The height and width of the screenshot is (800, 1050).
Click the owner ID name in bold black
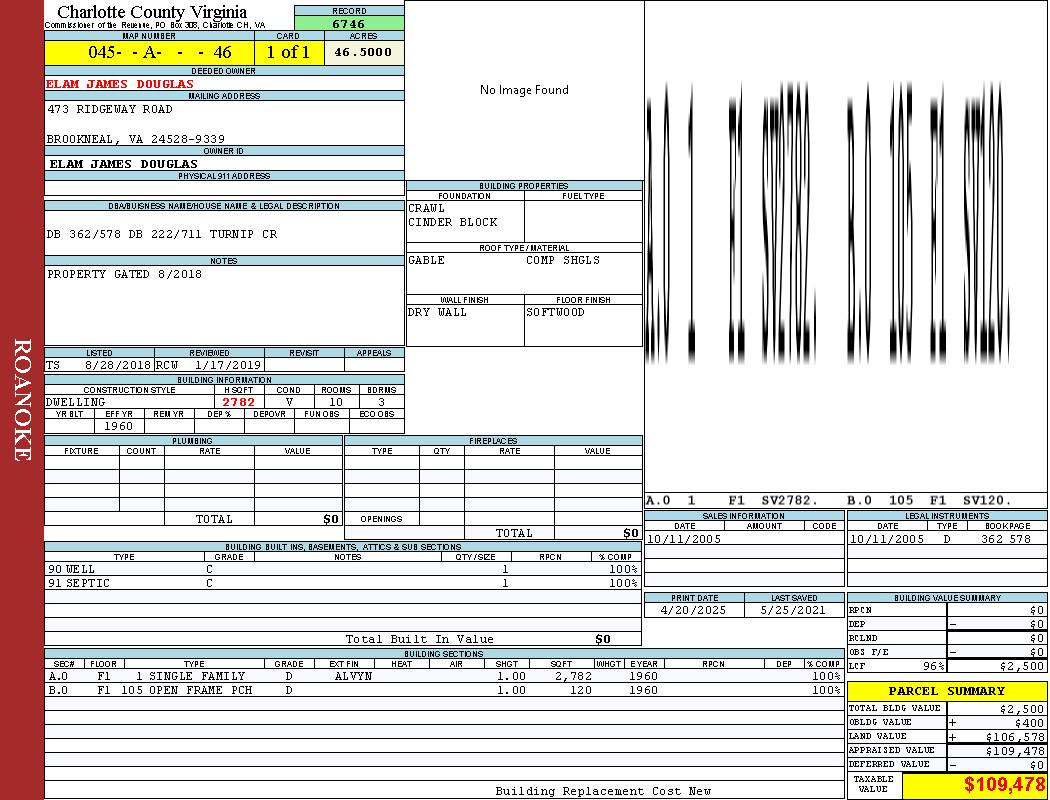123,164
